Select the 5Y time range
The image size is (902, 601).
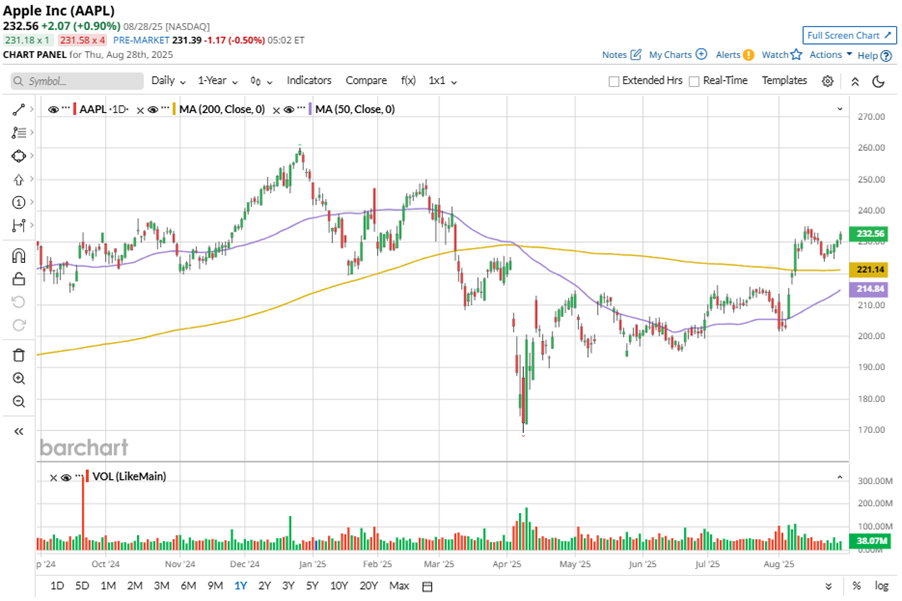[x=312, y=586]
